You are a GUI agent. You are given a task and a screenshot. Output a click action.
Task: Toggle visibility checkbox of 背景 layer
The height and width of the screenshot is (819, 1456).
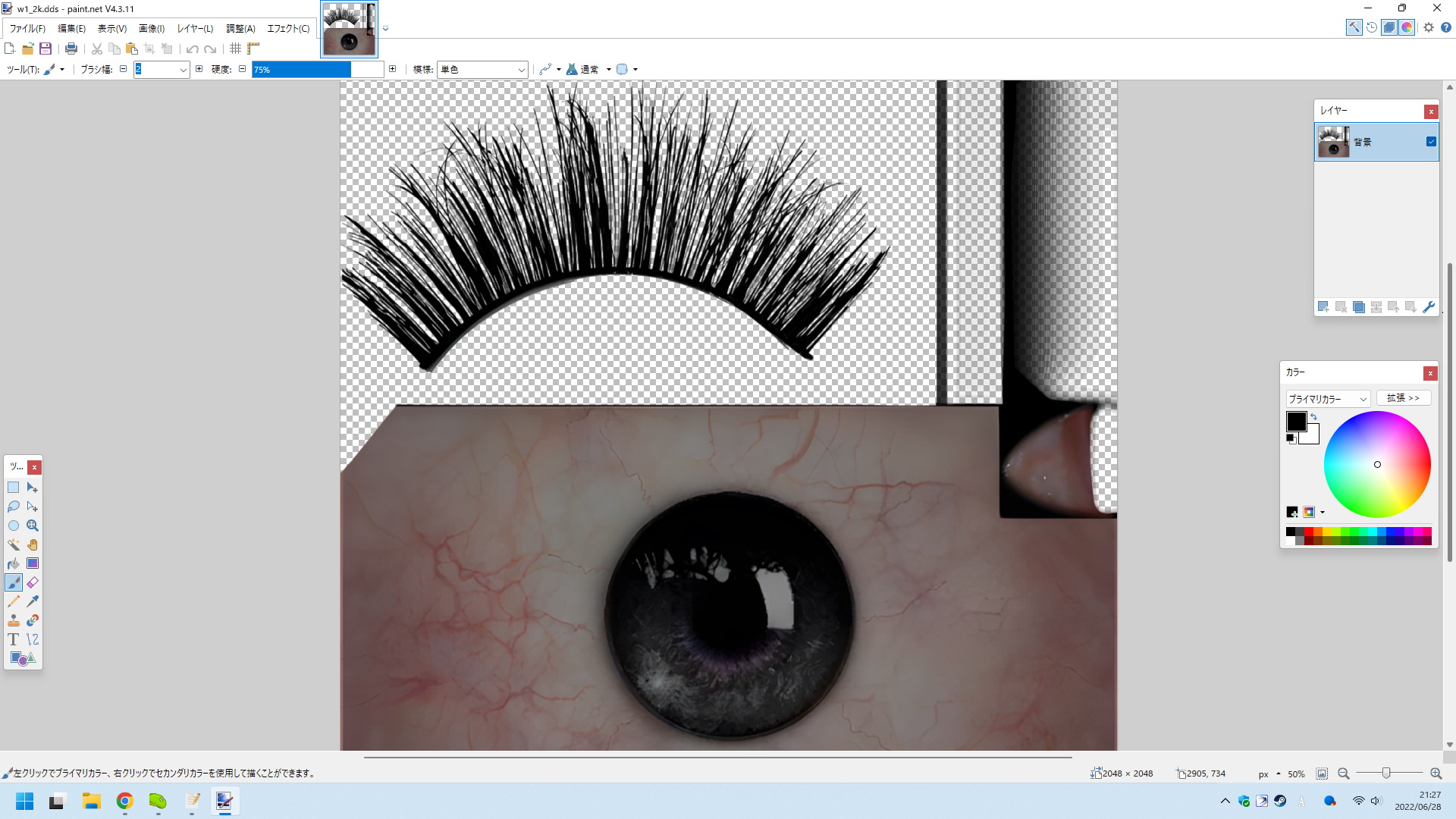point(1431,142)
